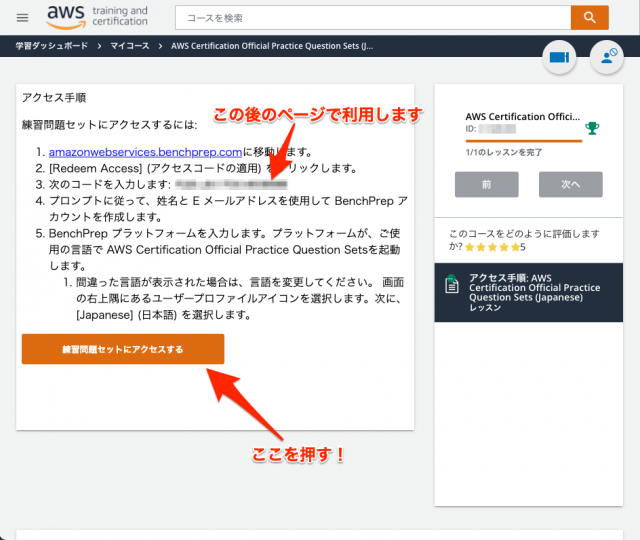Click the first breadcrumb chevron separator
Screen dimensions: 640x540
coord(99,46)
